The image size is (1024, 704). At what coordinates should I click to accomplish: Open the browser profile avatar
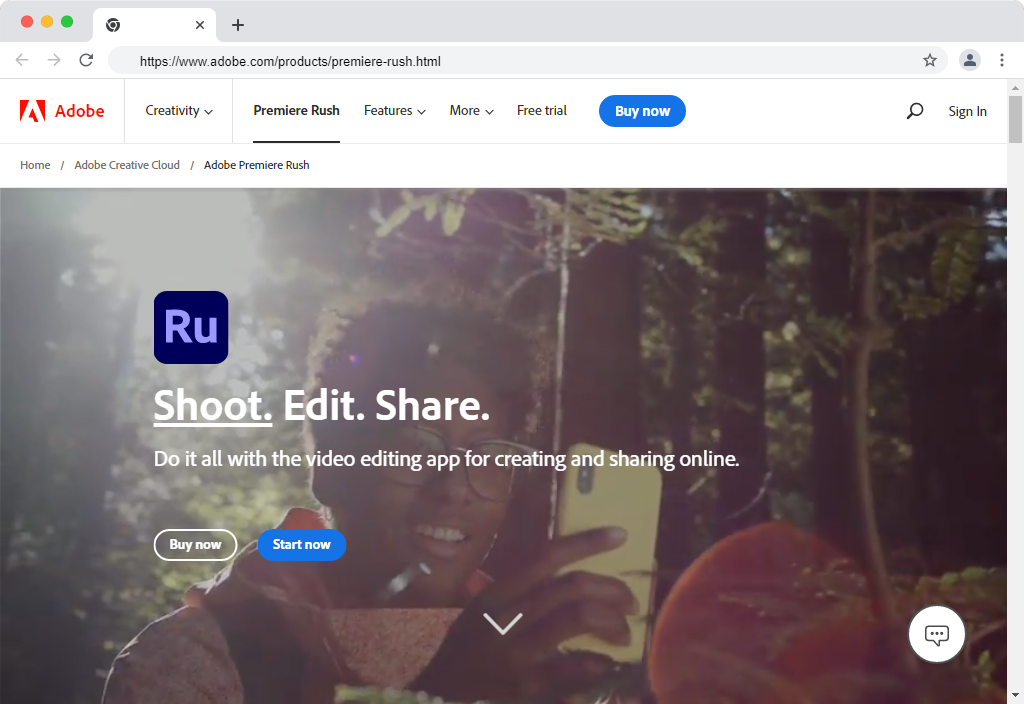(x=970, y=61)
